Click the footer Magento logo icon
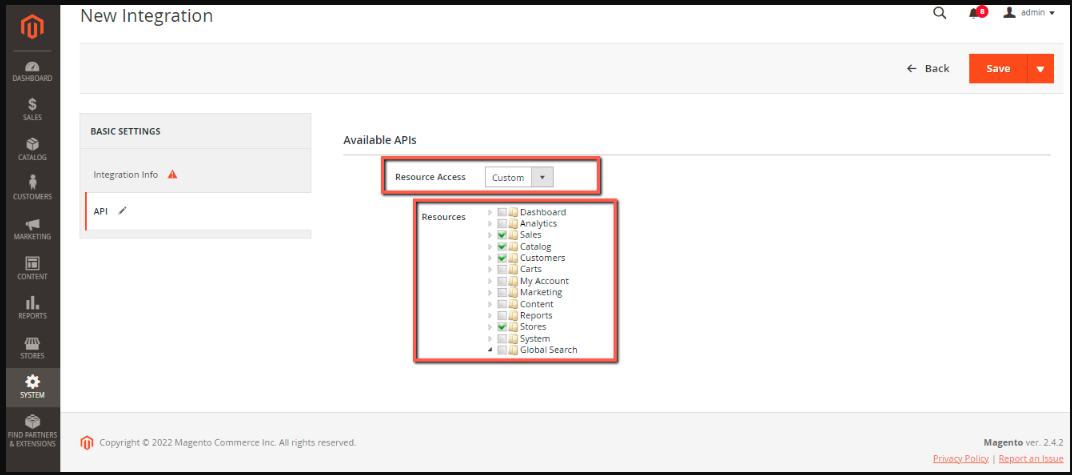The image size is (1072, 475). tap(86, 442)
